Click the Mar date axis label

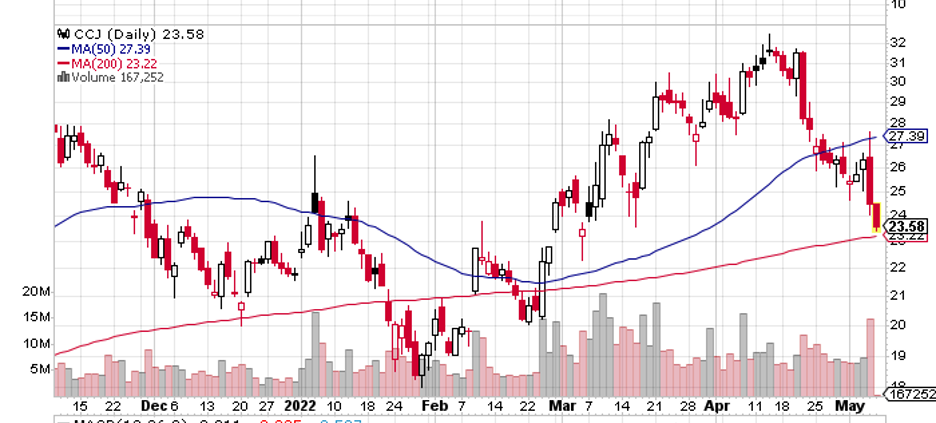coord(563,406)
